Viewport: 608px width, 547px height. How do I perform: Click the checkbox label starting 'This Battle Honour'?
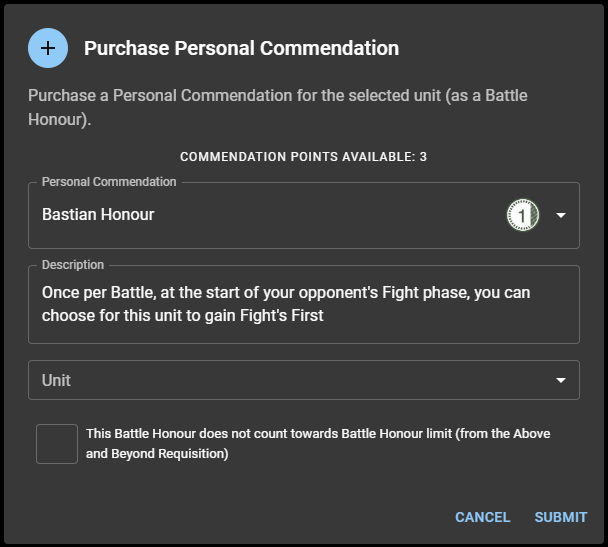[x=318, y=434]
